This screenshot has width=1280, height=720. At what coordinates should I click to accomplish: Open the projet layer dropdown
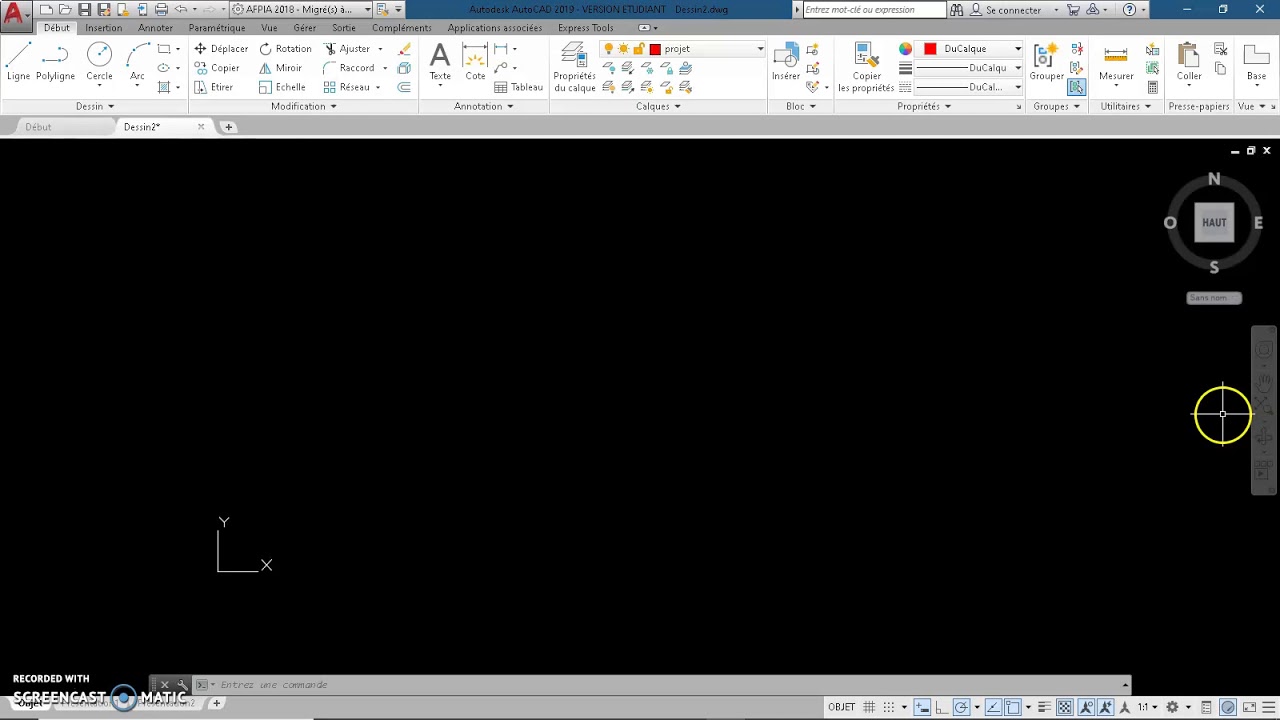click(x=760, y=49)
